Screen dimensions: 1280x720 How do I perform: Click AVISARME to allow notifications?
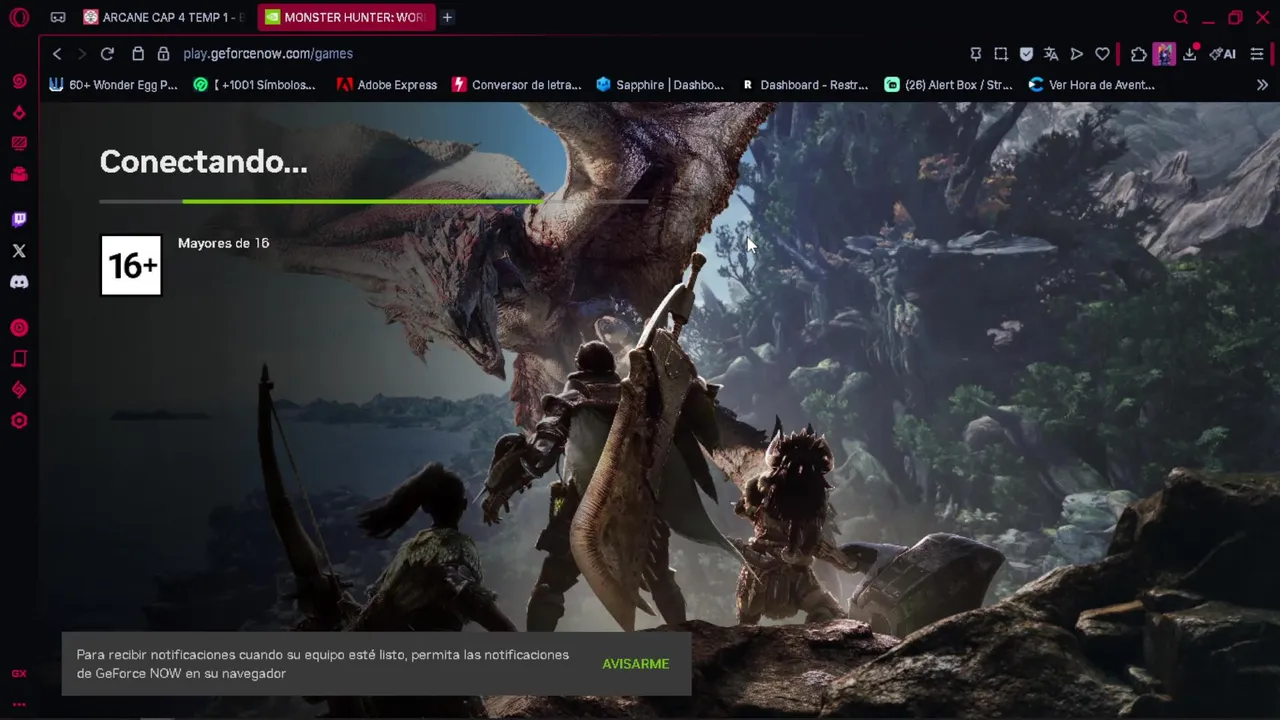pos(636,664)
